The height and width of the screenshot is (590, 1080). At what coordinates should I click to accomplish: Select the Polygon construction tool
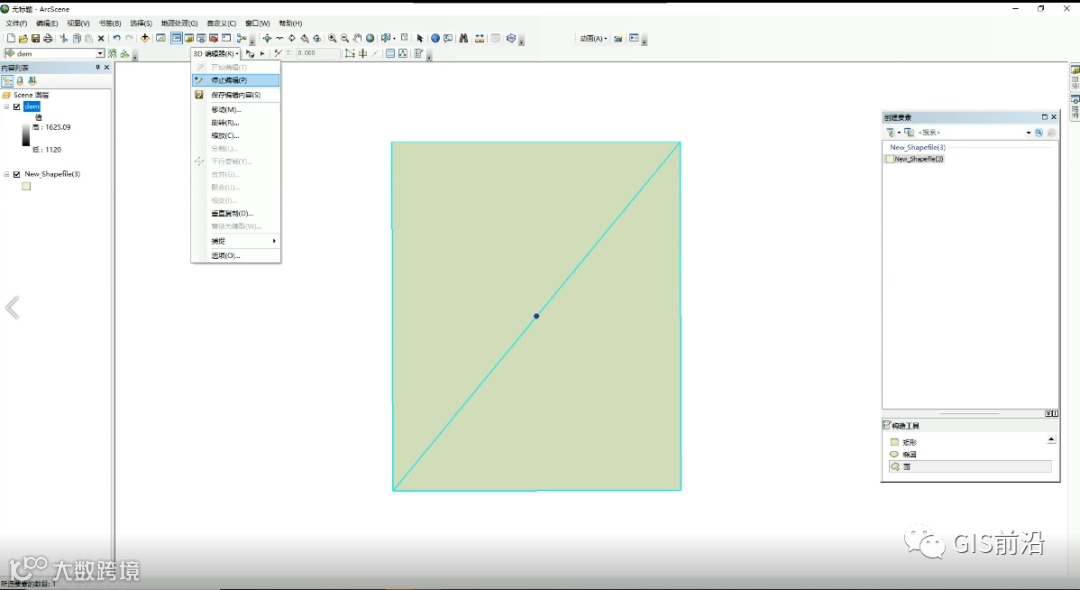970,467
